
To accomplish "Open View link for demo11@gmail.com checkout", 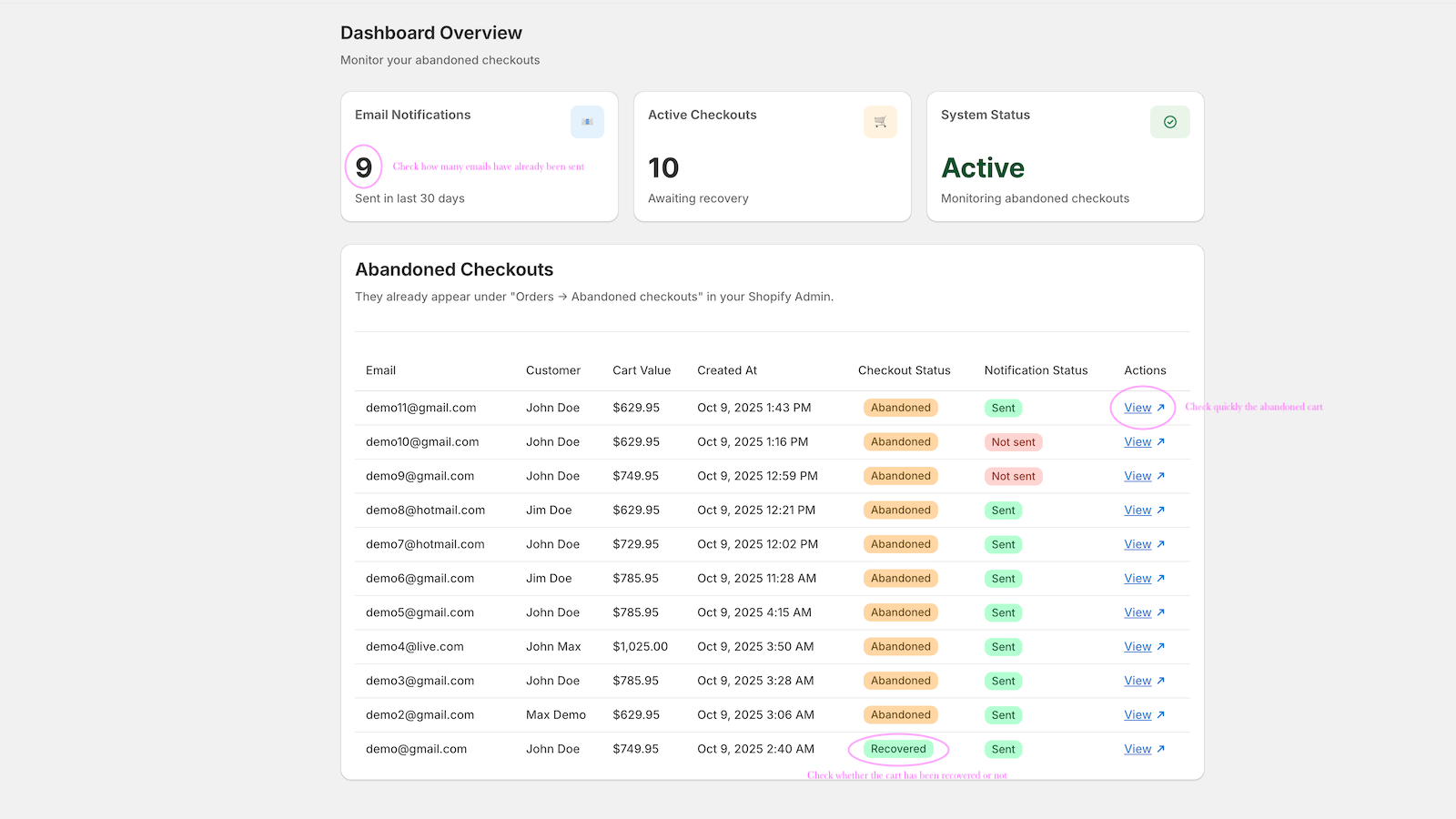I will coord(1137,408).
